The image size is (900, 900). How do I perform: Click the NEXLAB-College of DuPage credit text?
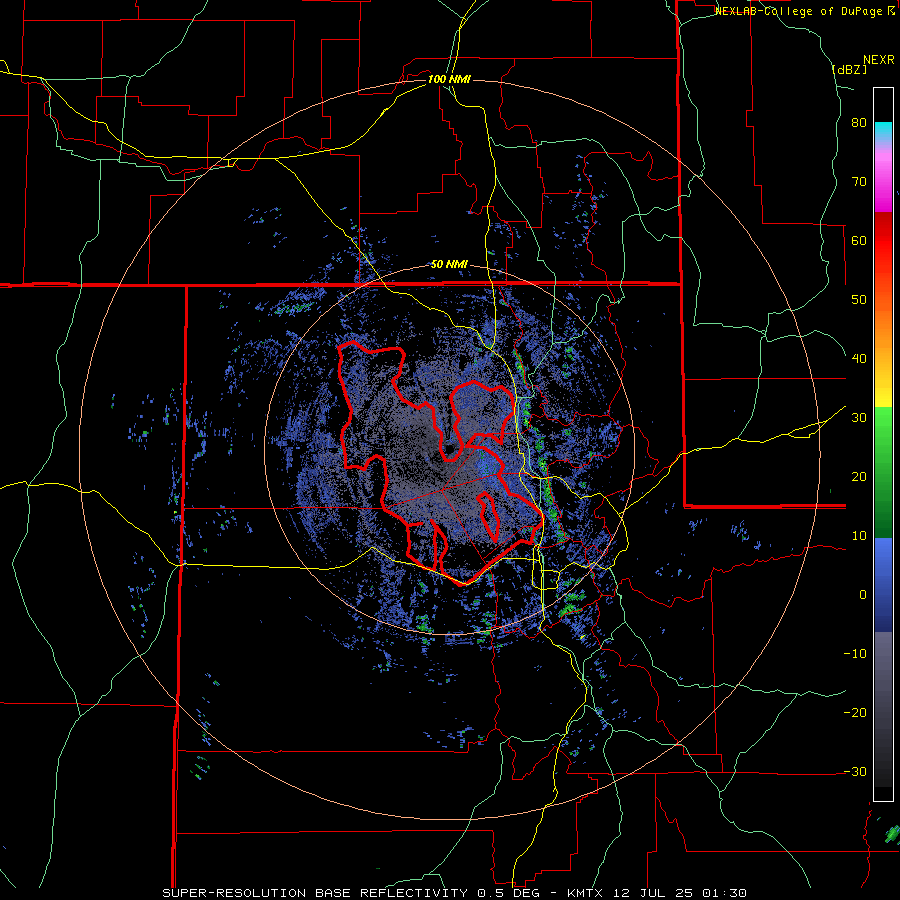(x=800, y=11)
